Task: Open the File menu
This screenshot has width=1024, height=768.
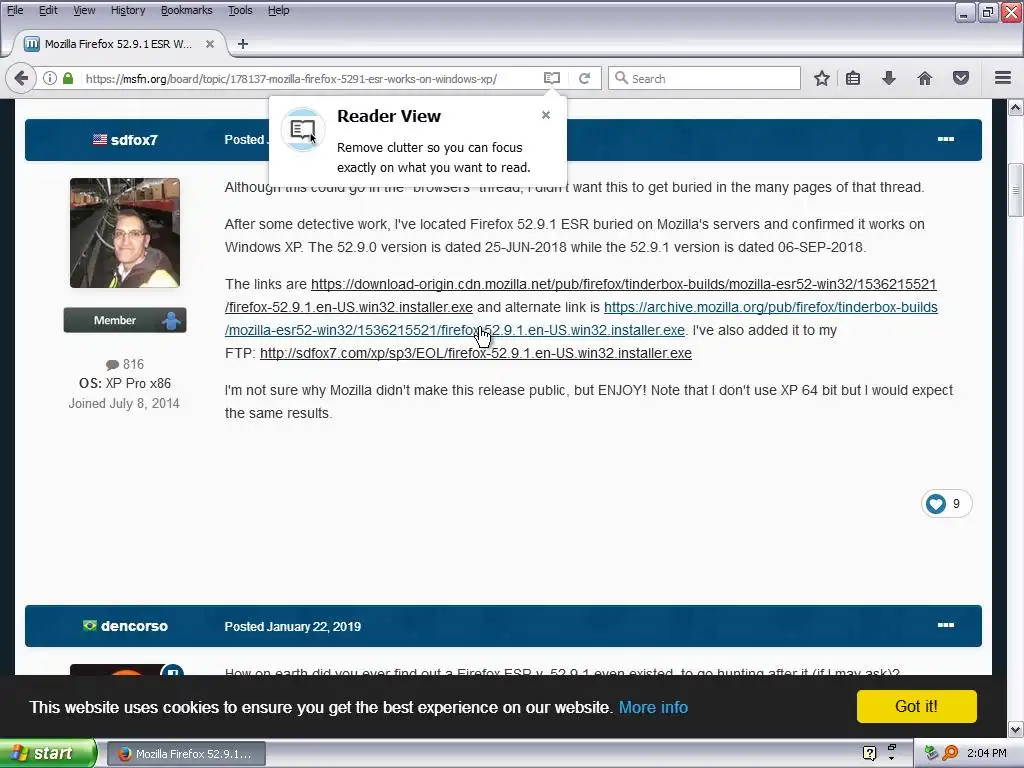Action: coord(14,10)
